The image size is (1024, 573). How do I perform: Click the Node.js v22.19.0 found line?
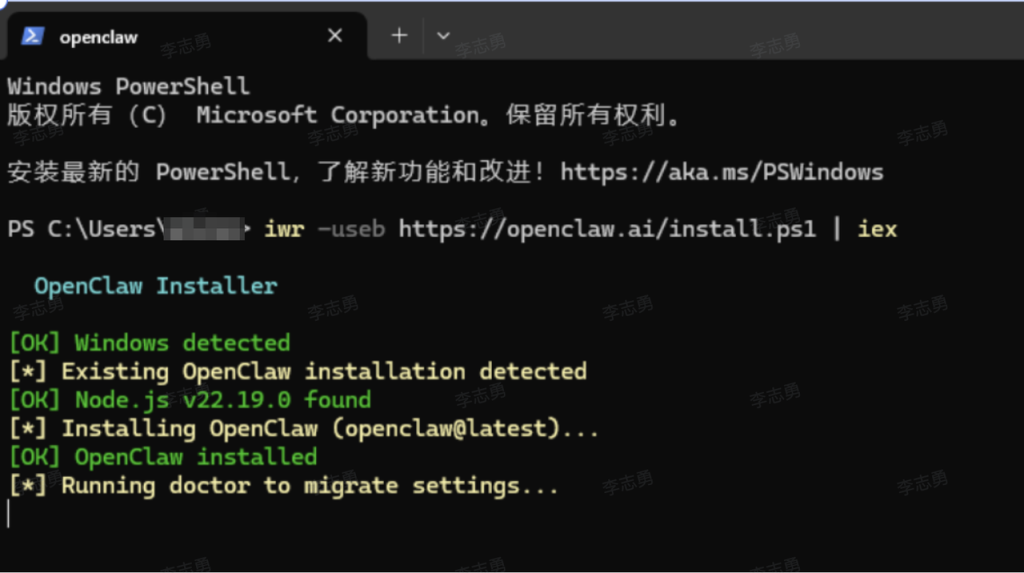190,400
